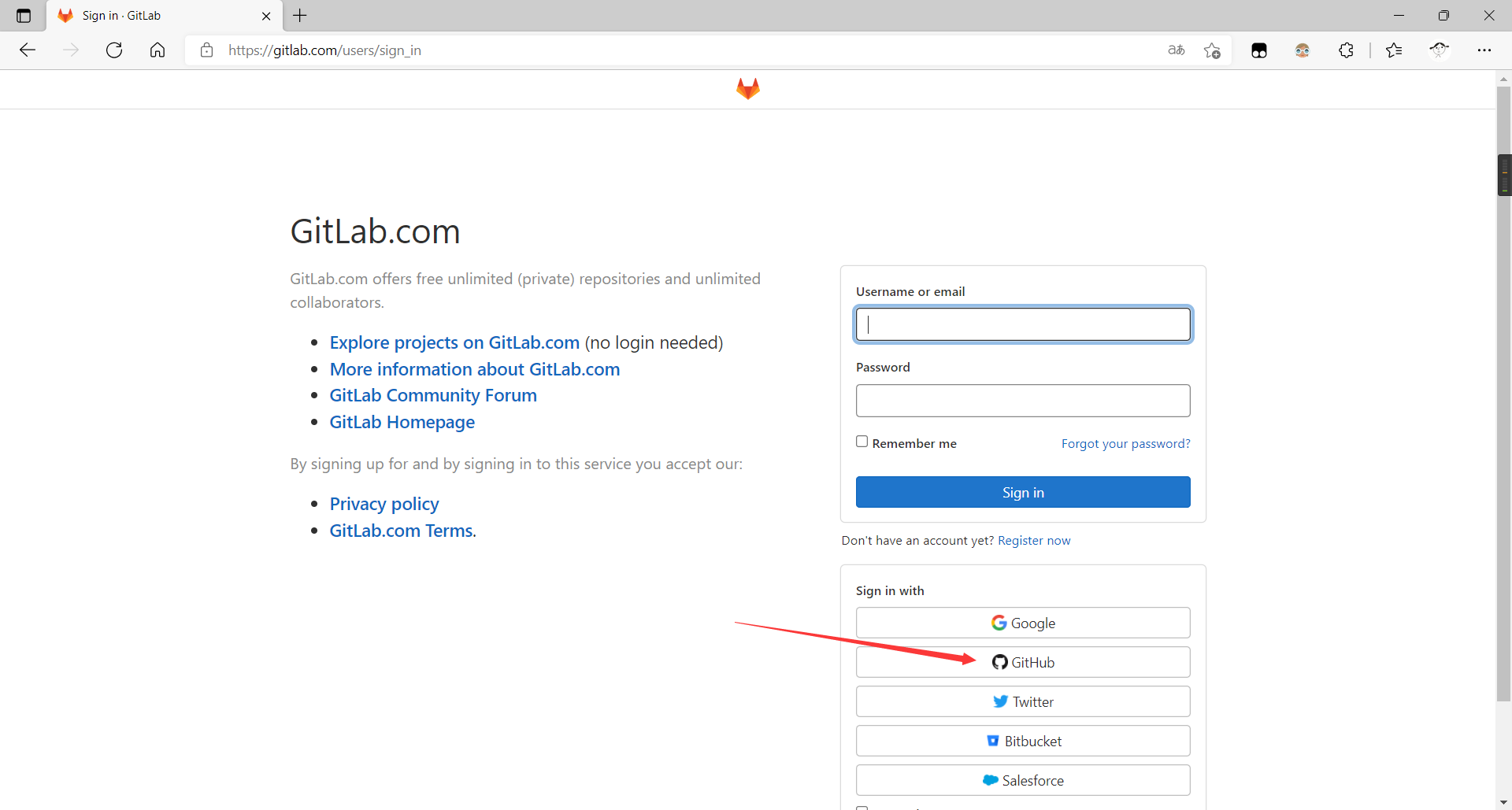Screen dimensions: 1512x810
Task: Sign in with Google
Action: [1023, 623]
